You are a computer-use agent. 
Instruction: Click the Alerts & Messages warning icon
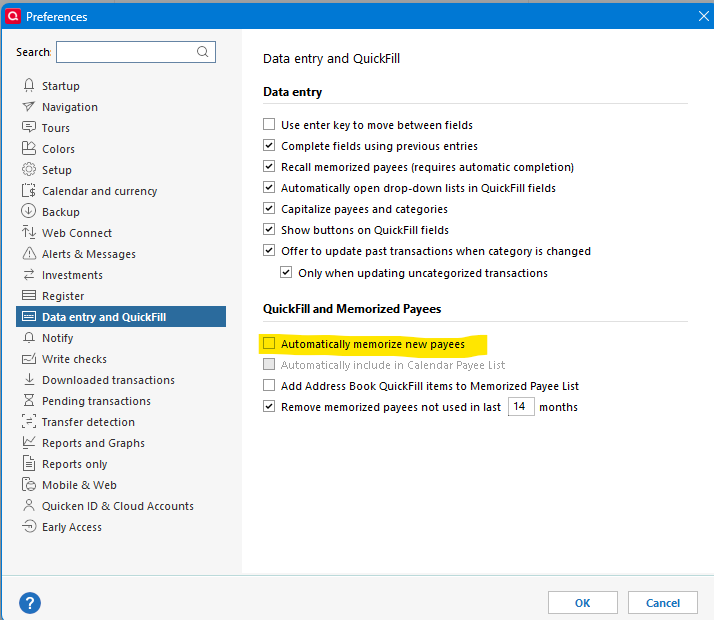pyautogui.click(x=29, y=253)
